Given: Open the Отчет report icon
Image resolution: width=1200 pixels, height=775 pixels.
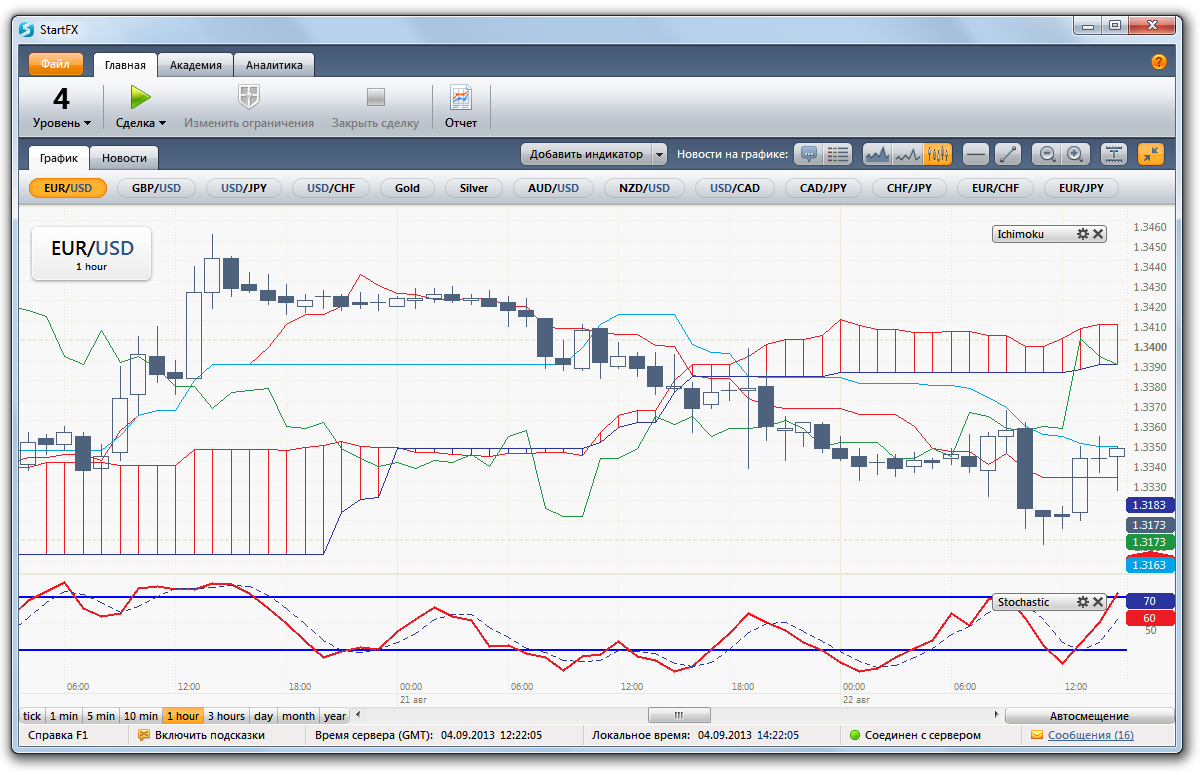Looking at the screenshot, I should (461, 97).
